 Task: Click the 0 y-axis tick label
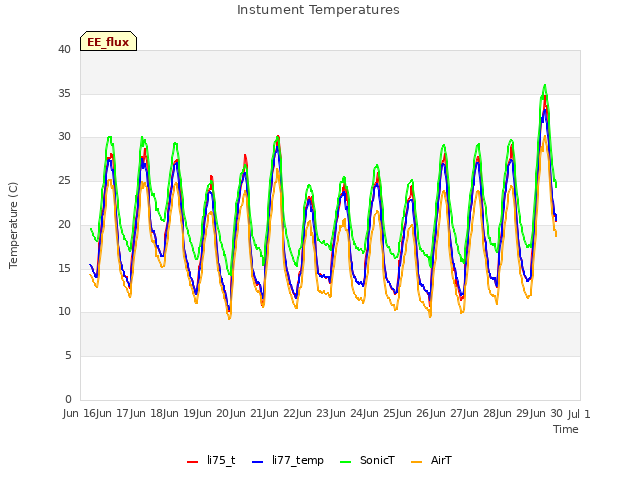point(68,399)
